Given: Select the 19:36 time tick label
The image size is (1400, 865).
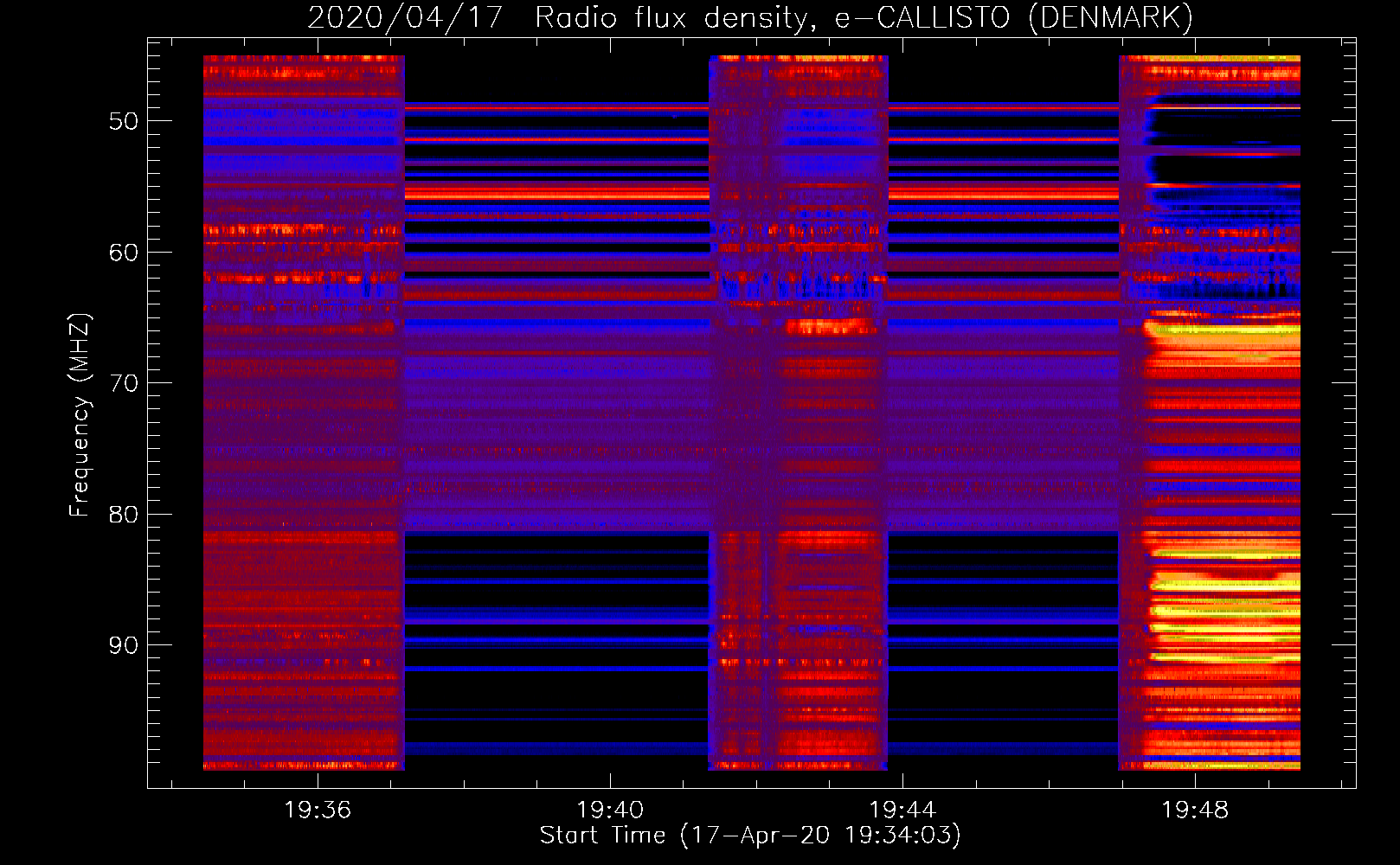Looking at the screenshot, I should [318, 810].
